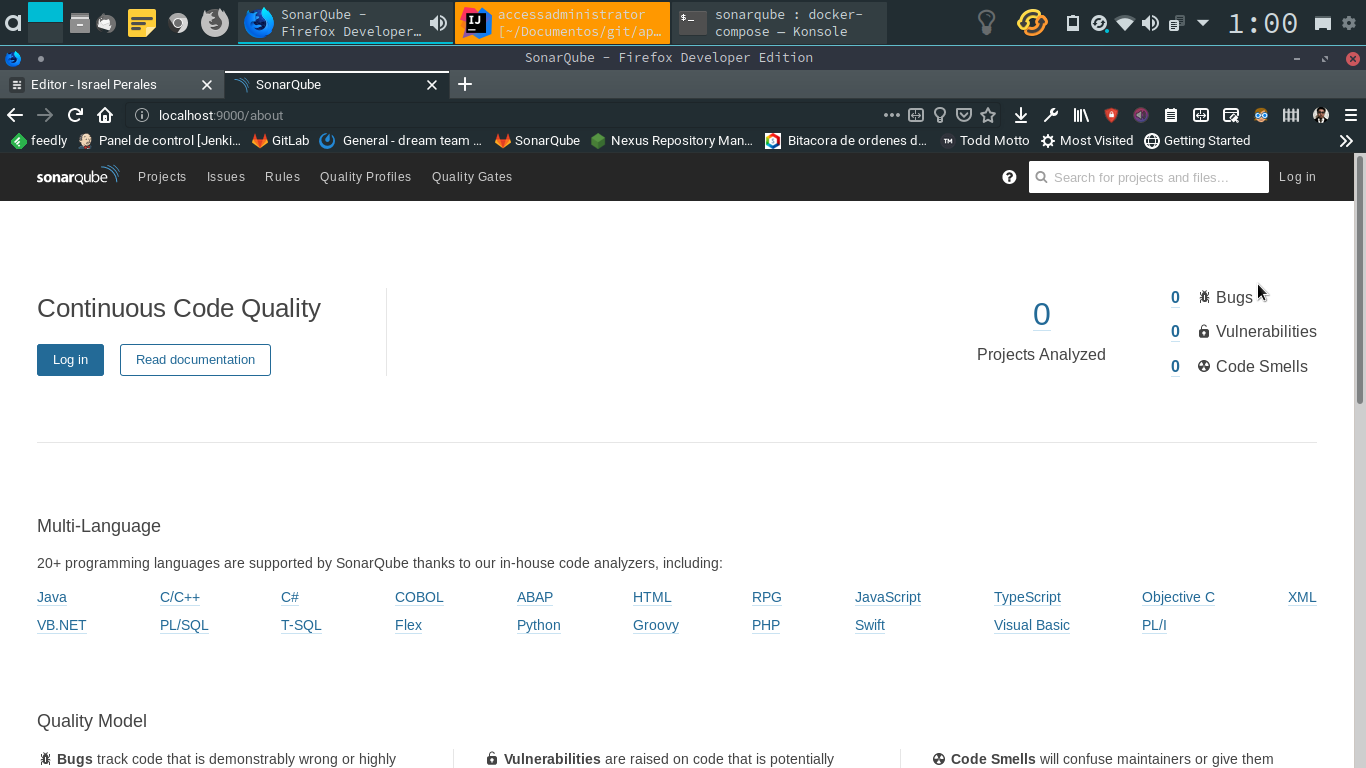This screenshot has height=768, width=1366.
Task: Open the Firefox account avatar icon
Action: coord(1321,115)
